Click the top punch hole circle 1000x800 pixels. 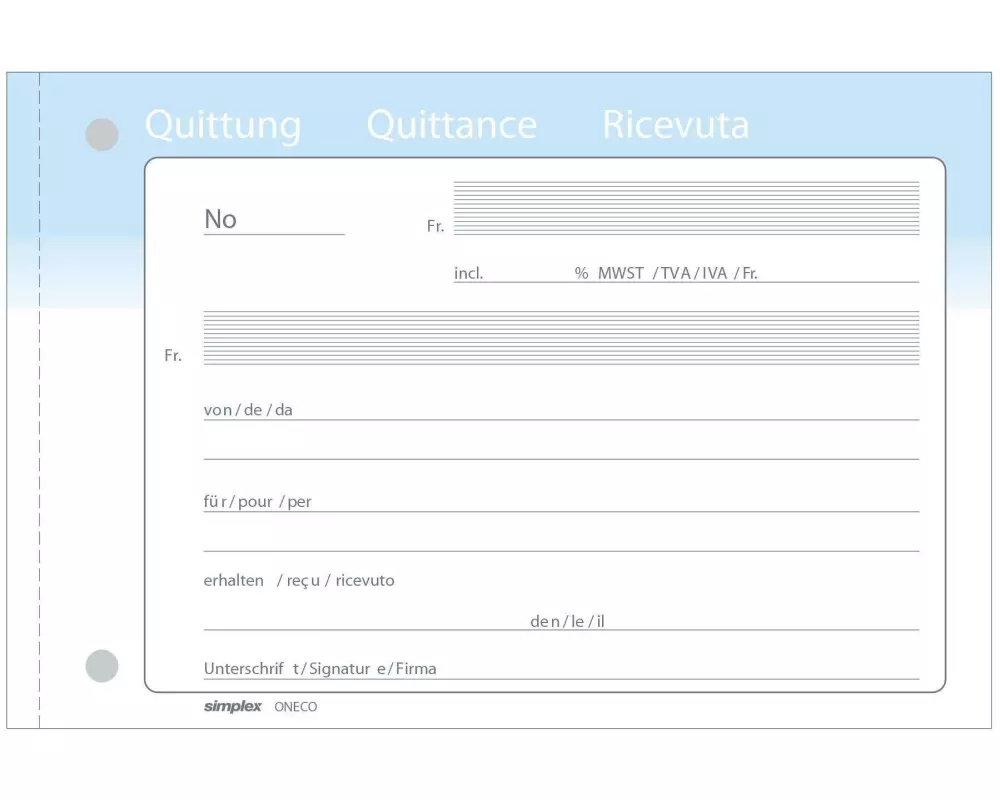[x=102, y=135]
